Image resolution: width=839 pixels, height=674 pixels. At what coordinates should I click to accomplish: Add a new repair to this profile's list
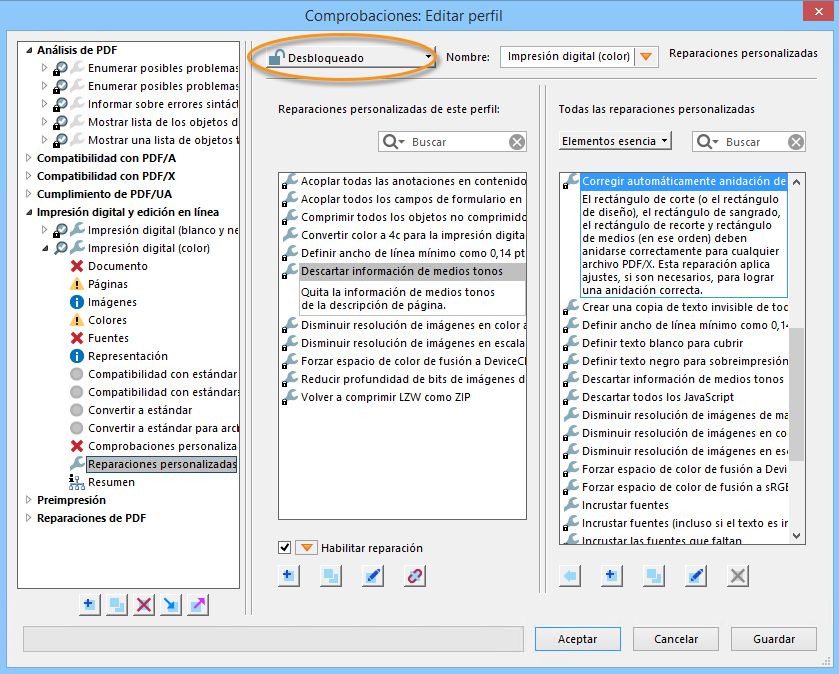click(x=288, y=576)
